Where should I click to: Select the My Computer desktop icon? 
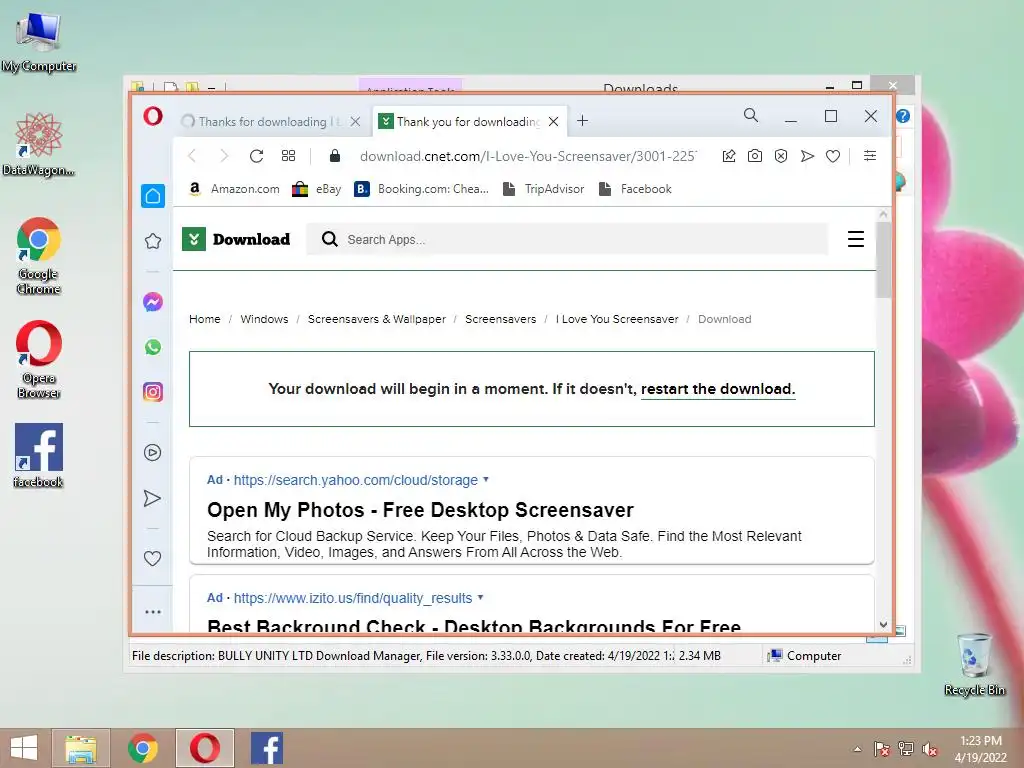click(39, 42)
